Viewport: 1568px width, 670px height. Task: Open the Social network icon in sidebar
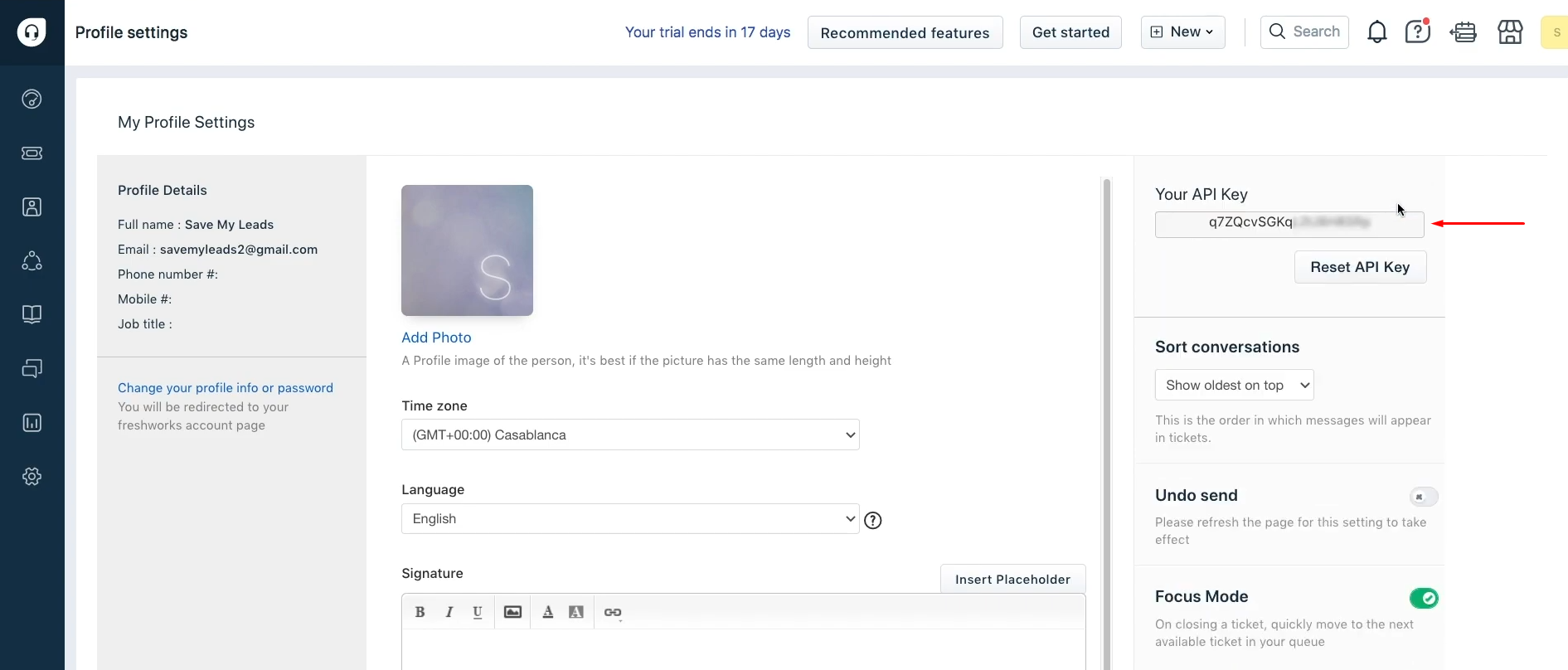coord(32,261)
